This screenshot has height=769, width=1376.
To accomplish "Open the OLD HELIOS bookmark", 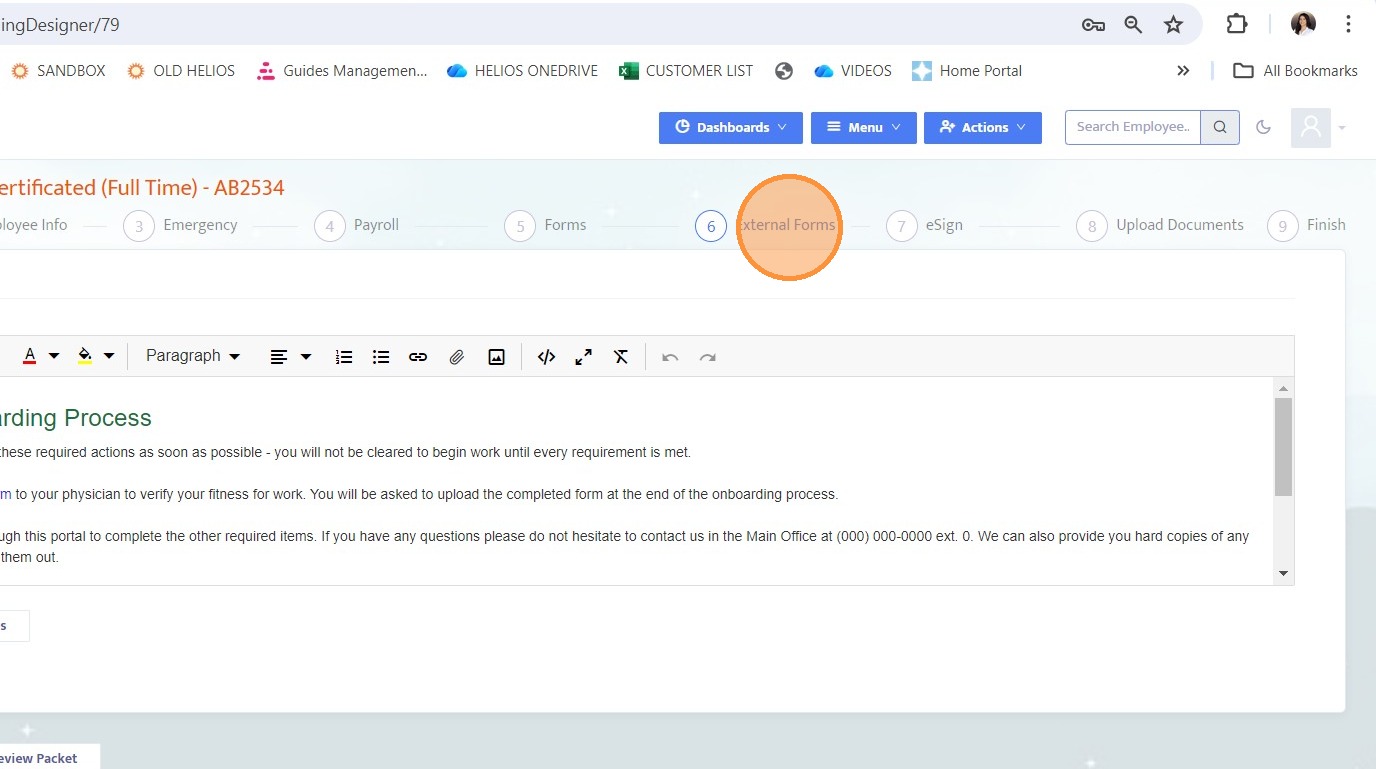I will (181, 71).
